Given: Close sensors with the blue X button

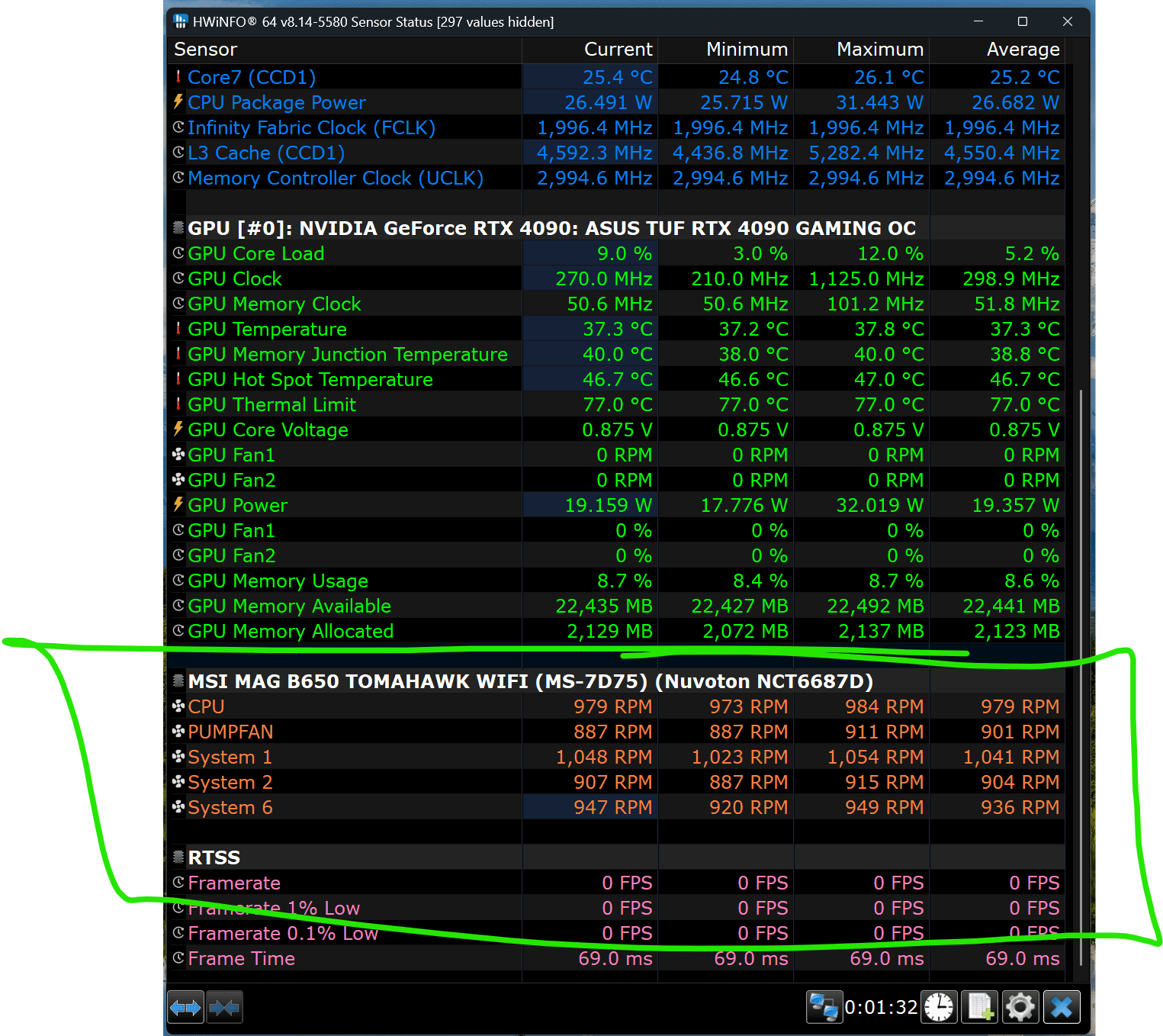Looking at the screenshot, I should pyautogui.click(x=1062, y=1008).
